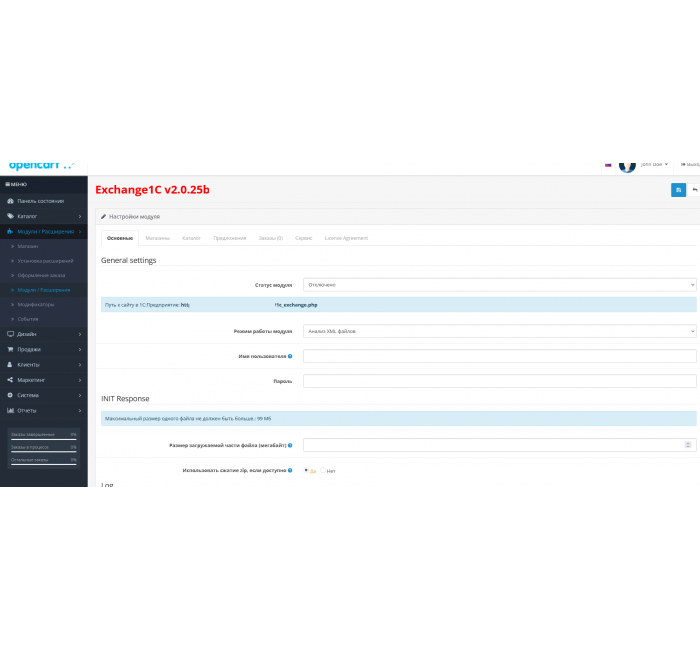This screenshot has width=700, height=650.
Task: Switch to the Каталог tab
Action: (192, 238)
